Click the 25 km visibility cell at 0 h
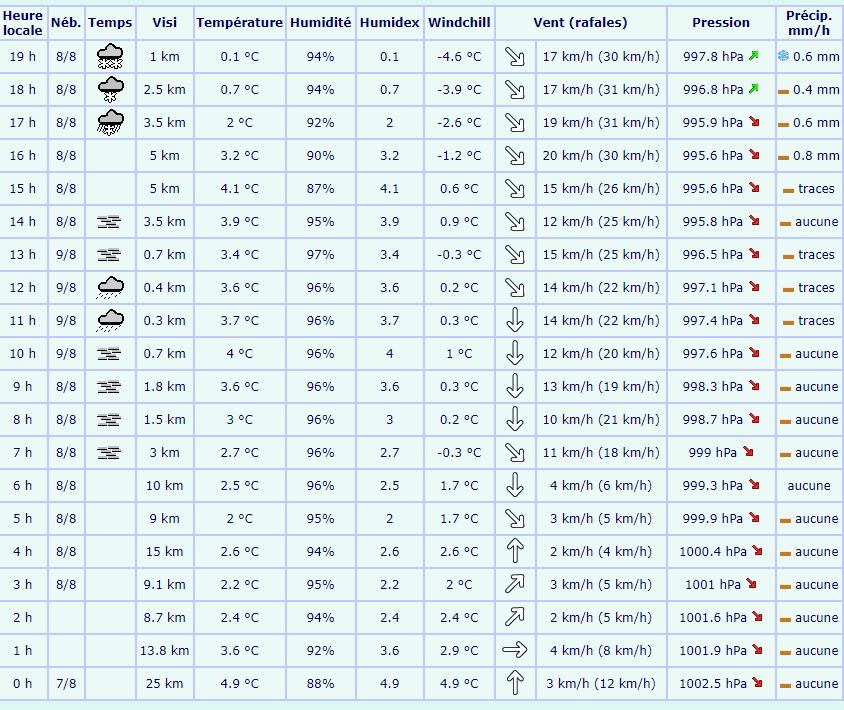The width and height of the screenshot is (844, 710). [x=163, y=684]
